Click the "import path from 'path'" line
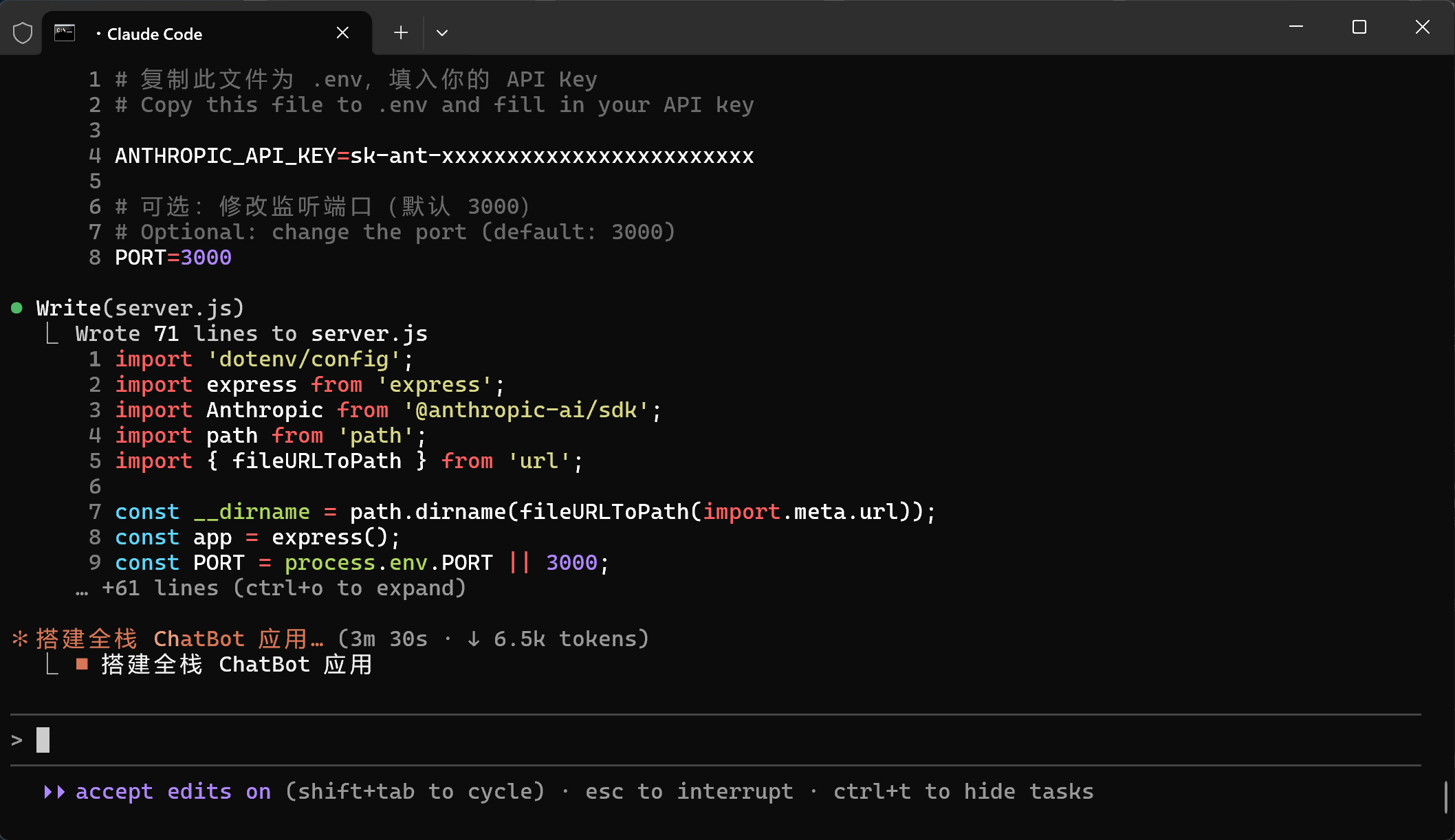Screen dimensions: 1455x840 [x=270, y=436]
